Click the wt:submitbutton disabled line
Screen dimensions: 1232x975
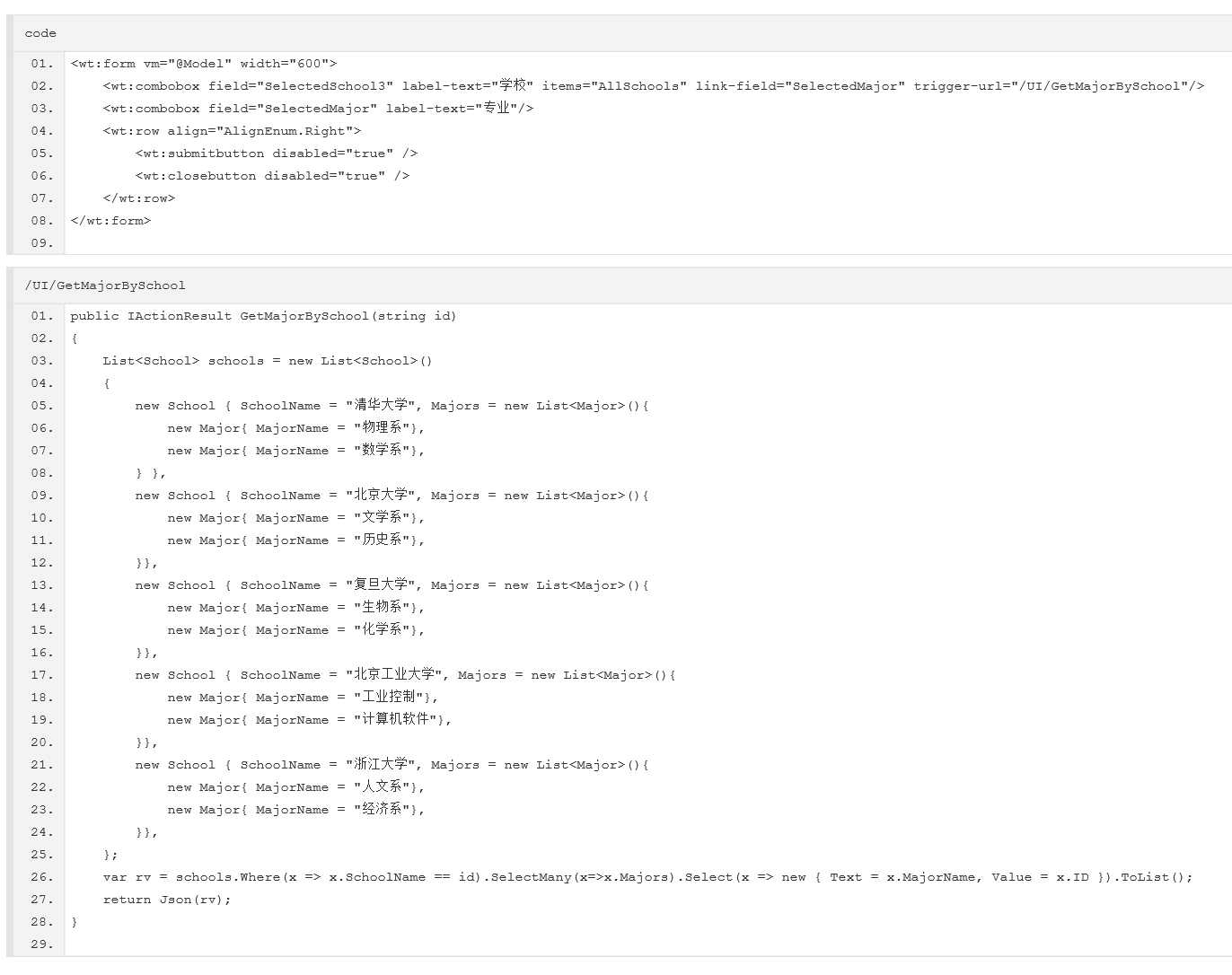click(277, 154)
